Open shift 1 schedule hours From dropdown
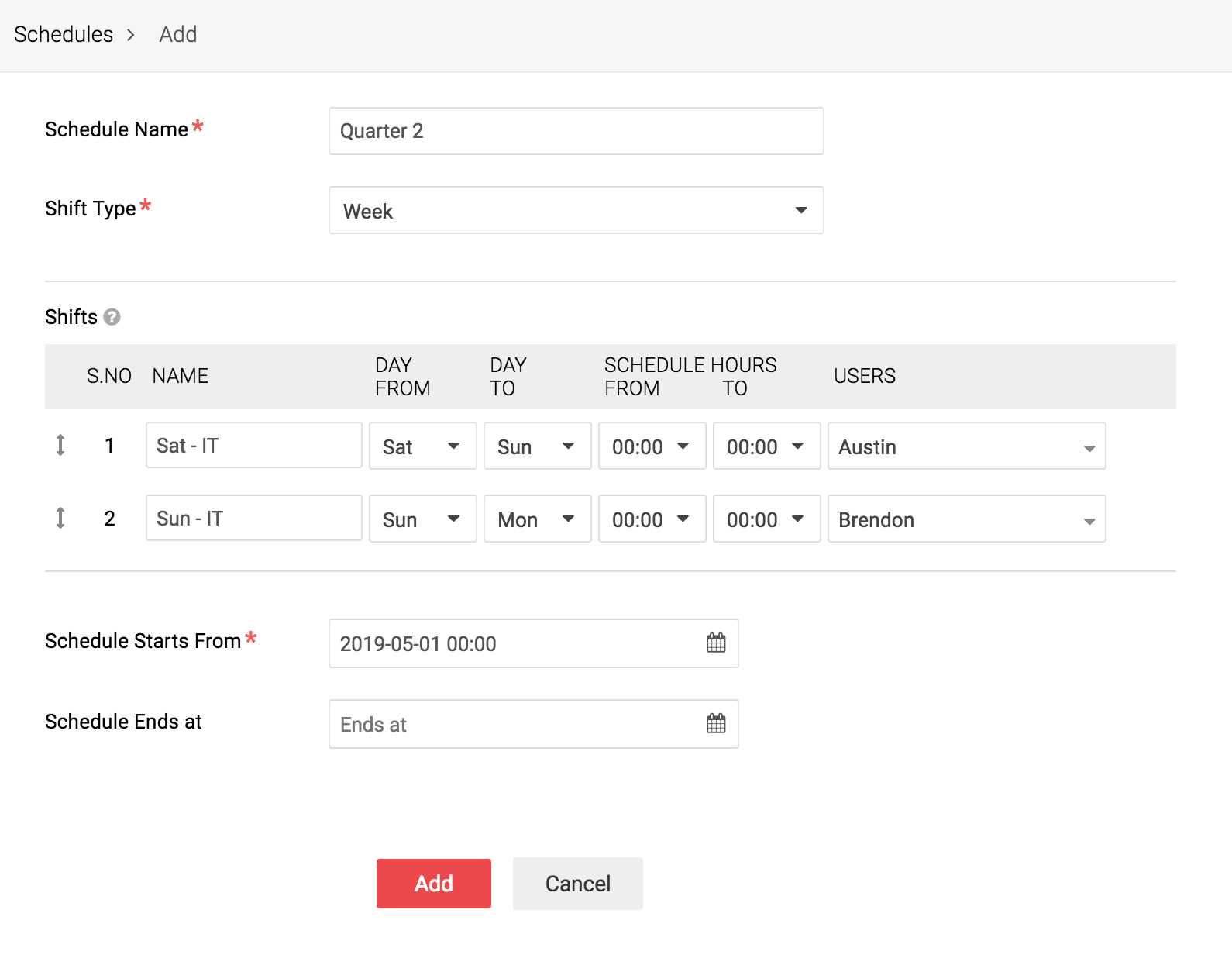Screen dimensions: 1232x972 [x=652, y=446]
